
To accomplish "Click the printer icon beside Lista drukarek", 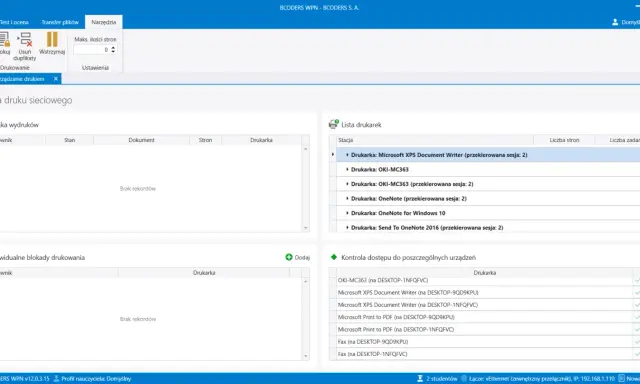I will click(333, 124).
